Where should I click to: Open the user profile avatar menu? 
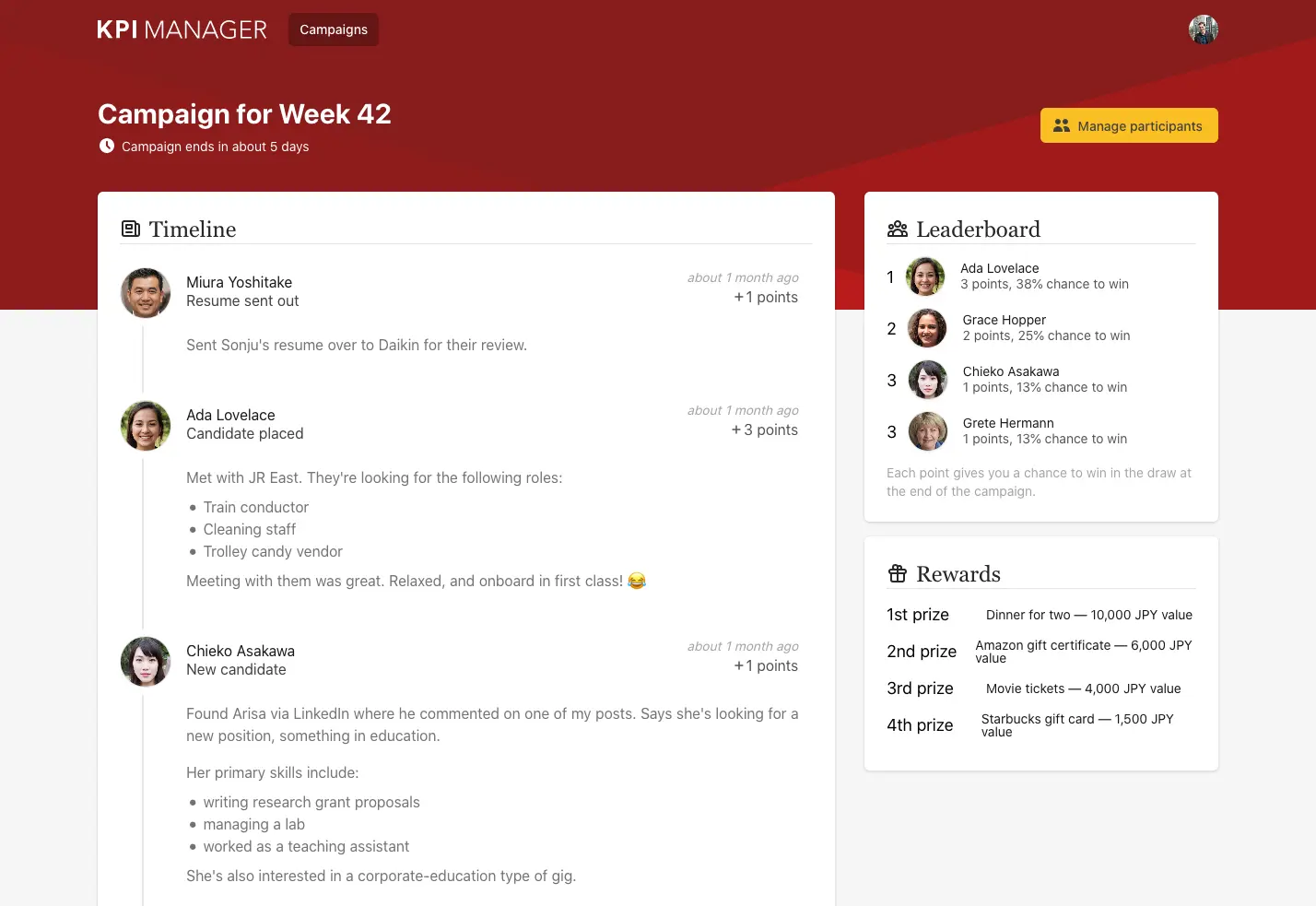pos(1203,29)
